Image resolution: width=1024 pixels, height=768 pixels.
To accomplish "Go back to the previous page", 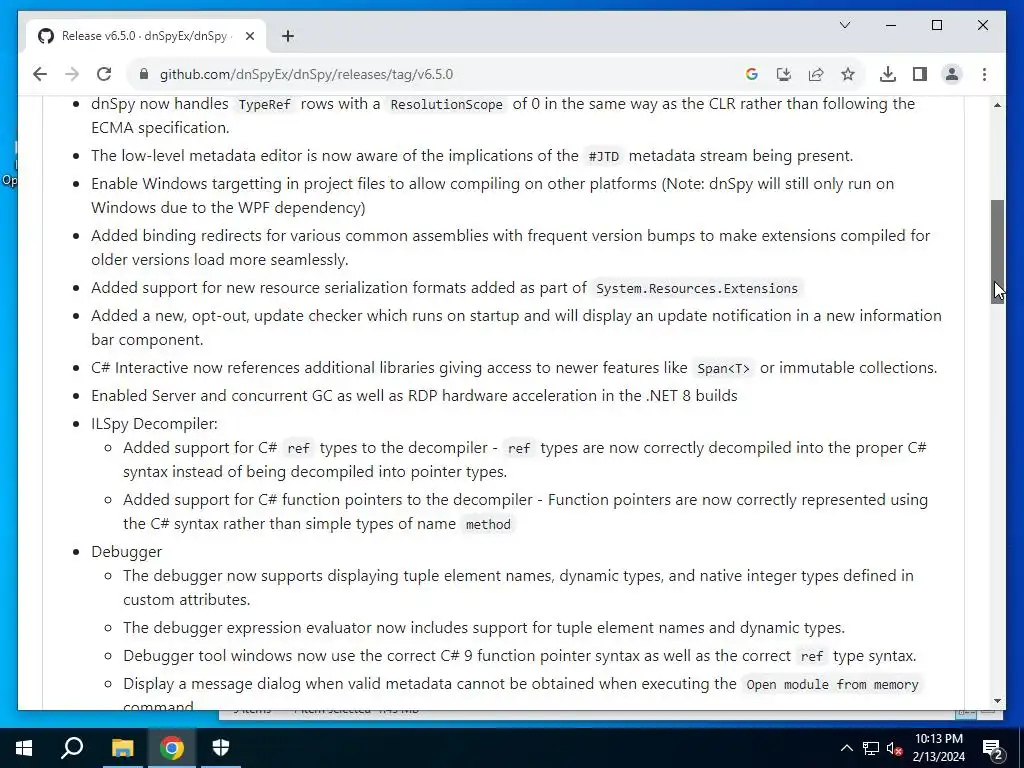I will pos(40,74).
